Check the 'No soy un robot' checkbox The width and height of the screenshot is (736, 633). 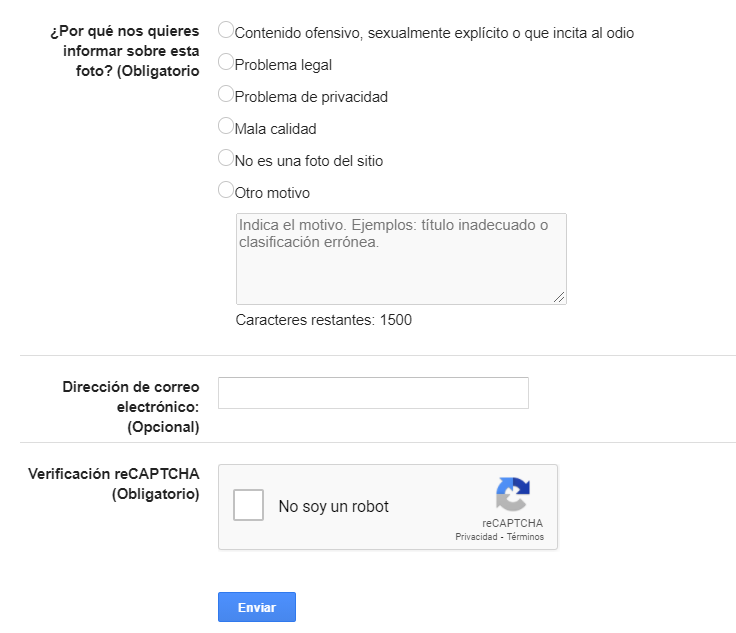pyautogui.click(x=248, y=505)
